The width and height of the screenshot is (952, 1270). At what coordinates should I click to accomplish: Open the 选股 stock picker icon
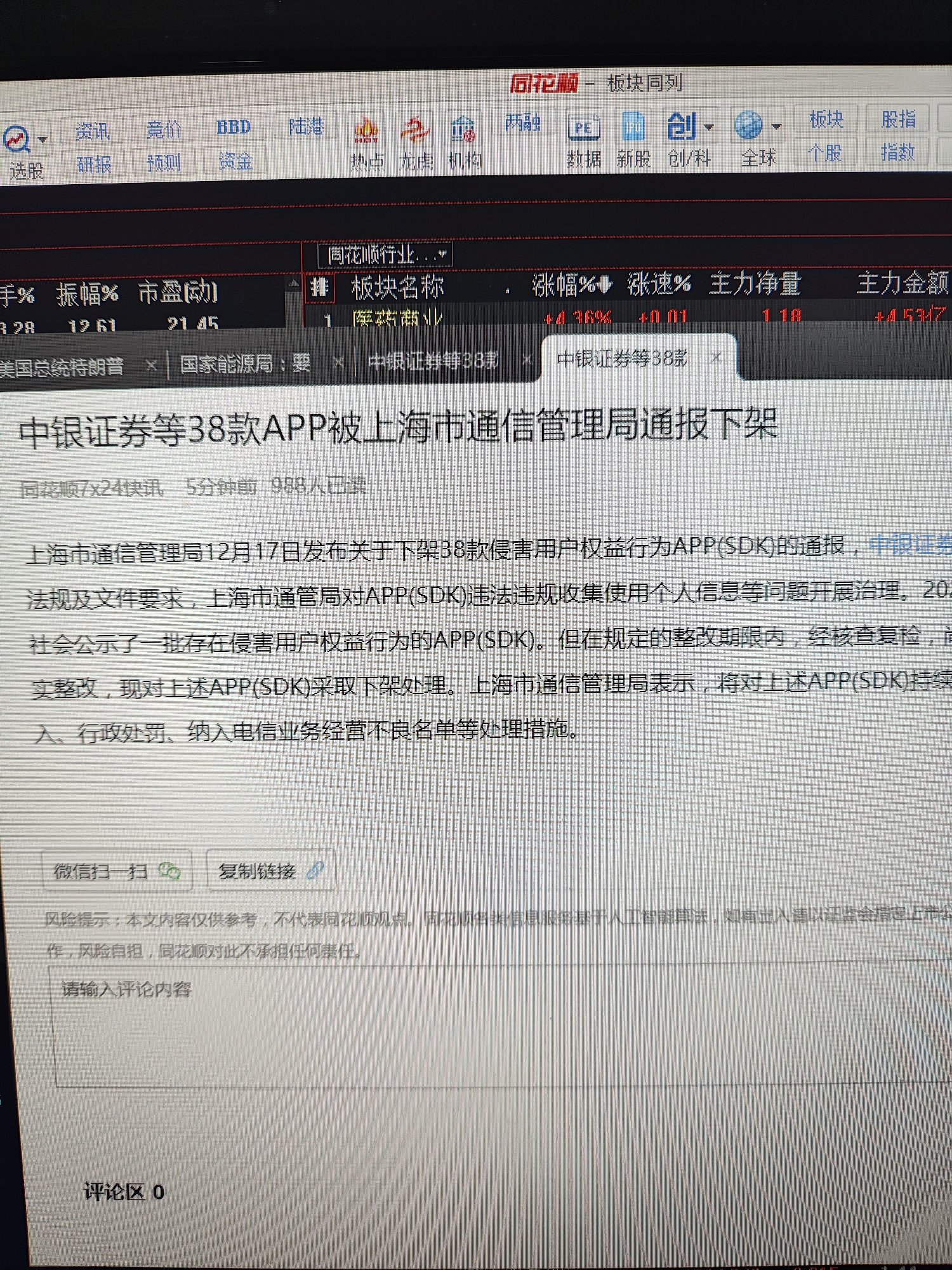click(x=17, y=140)
